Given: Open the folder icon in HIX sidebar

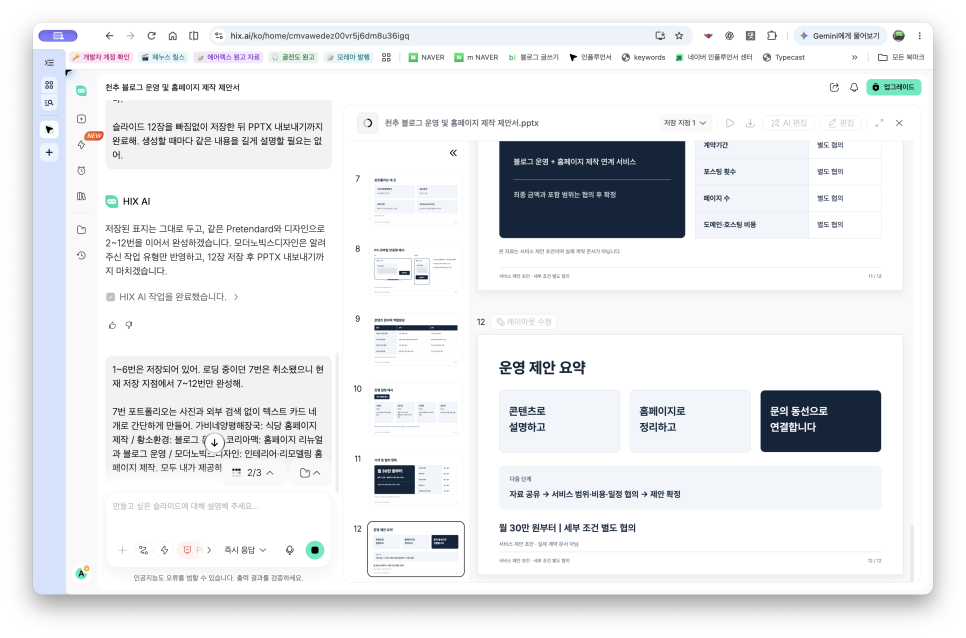Looking at the screenshot, I should coord(81,230).
